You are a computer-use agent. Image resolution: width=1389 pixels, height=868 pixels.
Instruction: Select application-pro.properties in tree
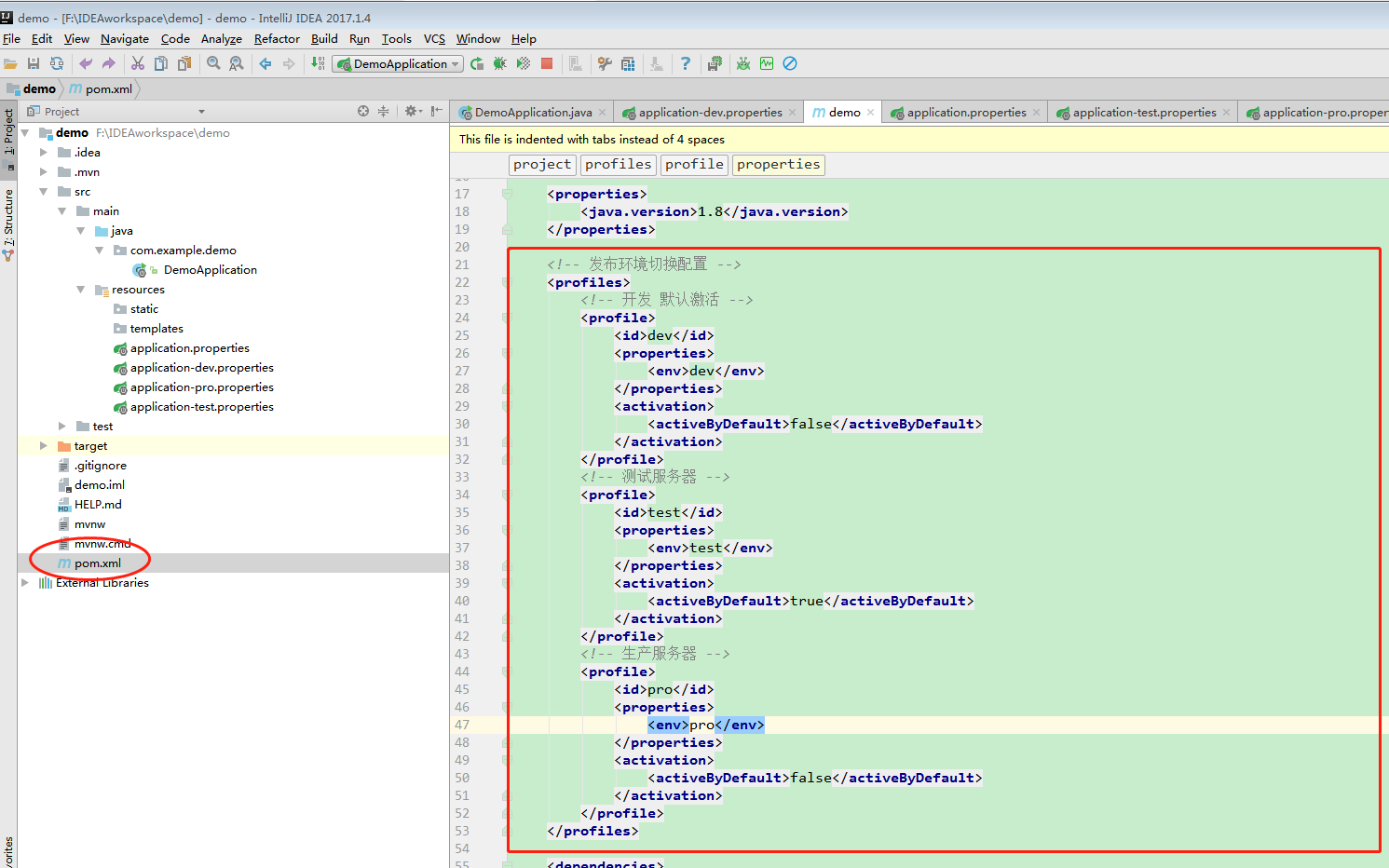coord(201,387)
